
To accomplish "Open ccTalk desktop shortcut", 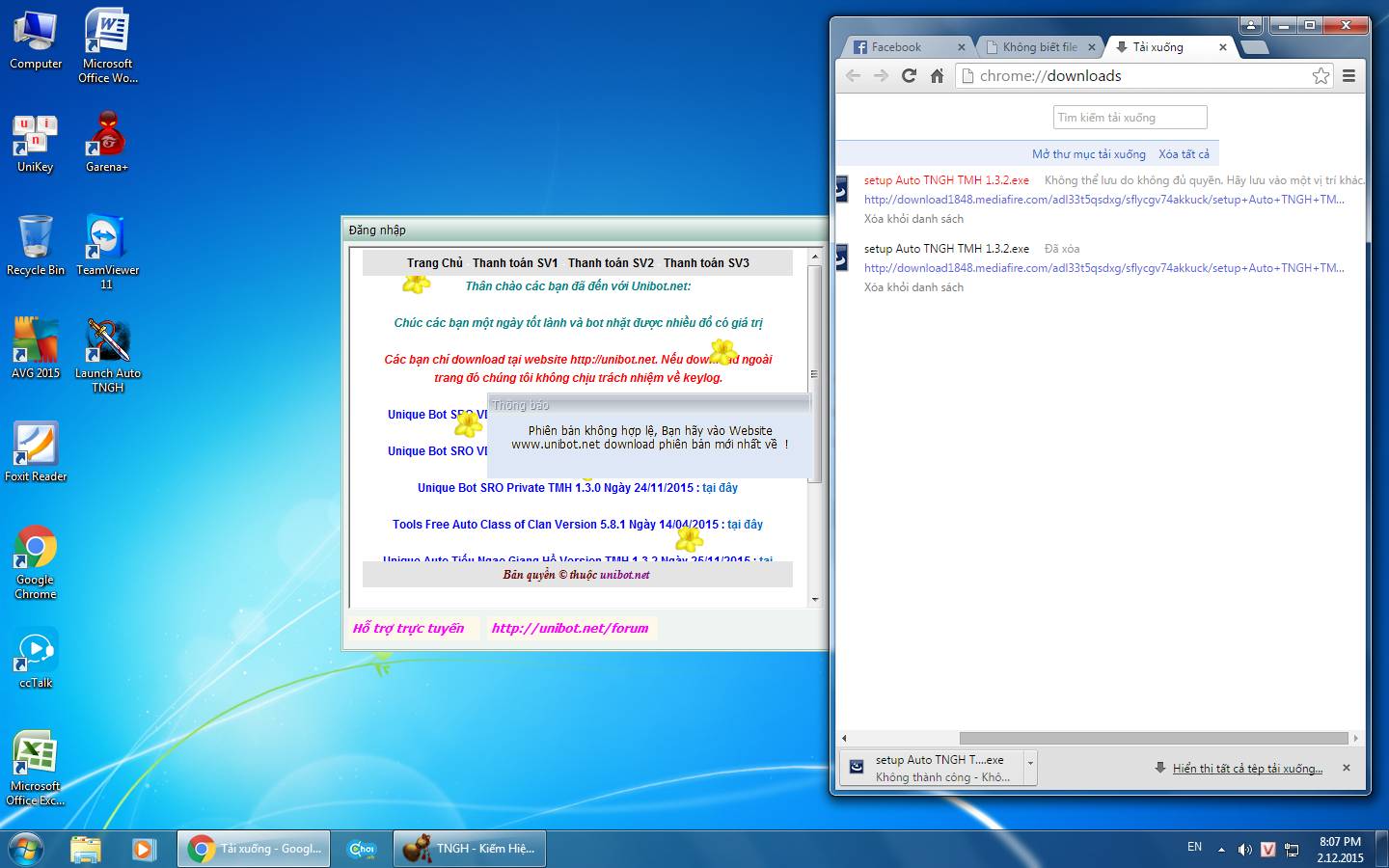I will (36, 658).
